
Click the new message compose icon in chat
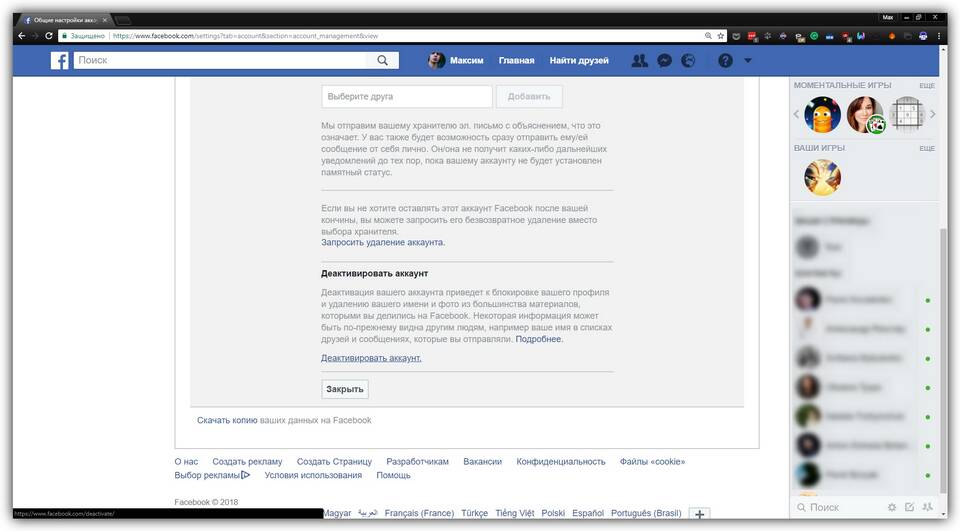coord(909,508)
